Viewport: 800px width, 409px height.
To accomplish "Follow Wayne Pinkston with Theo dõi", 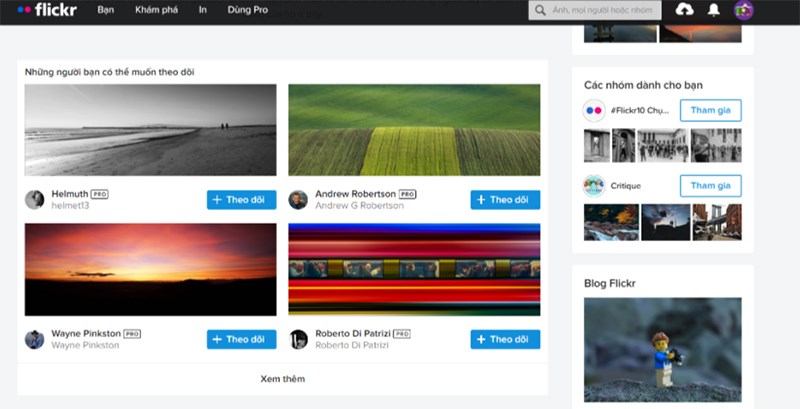I will (x=241, y=340).
